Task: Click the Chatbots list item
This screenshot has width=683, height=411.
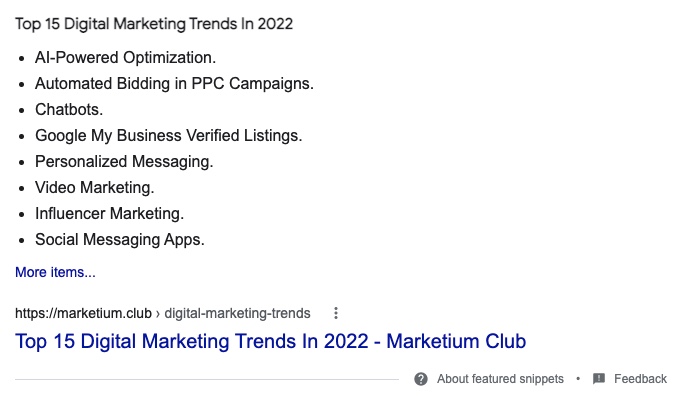Action: 69,110
